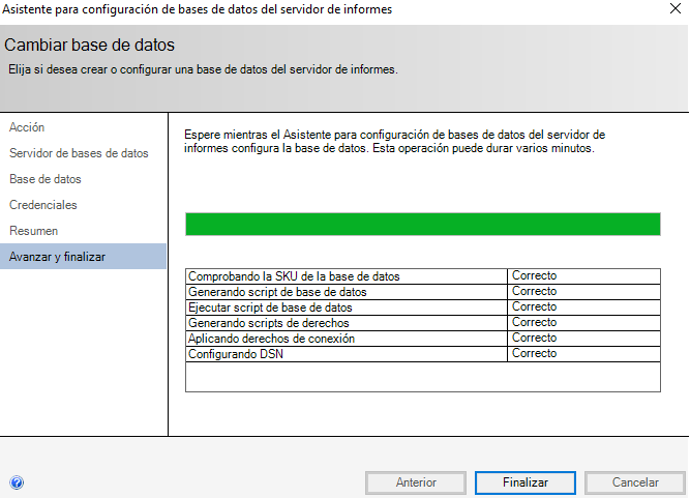This screenshot has width=690, height=498.
Task: Select row Aplicando derechos de conexión
Action: (x=271, y=339)
